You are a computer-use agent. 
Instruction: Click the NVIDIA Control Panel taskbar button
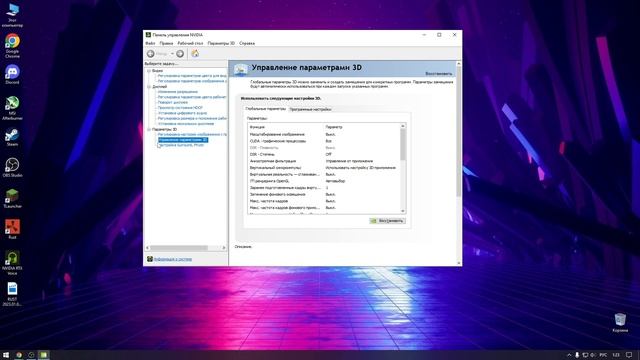pos(43,355)
